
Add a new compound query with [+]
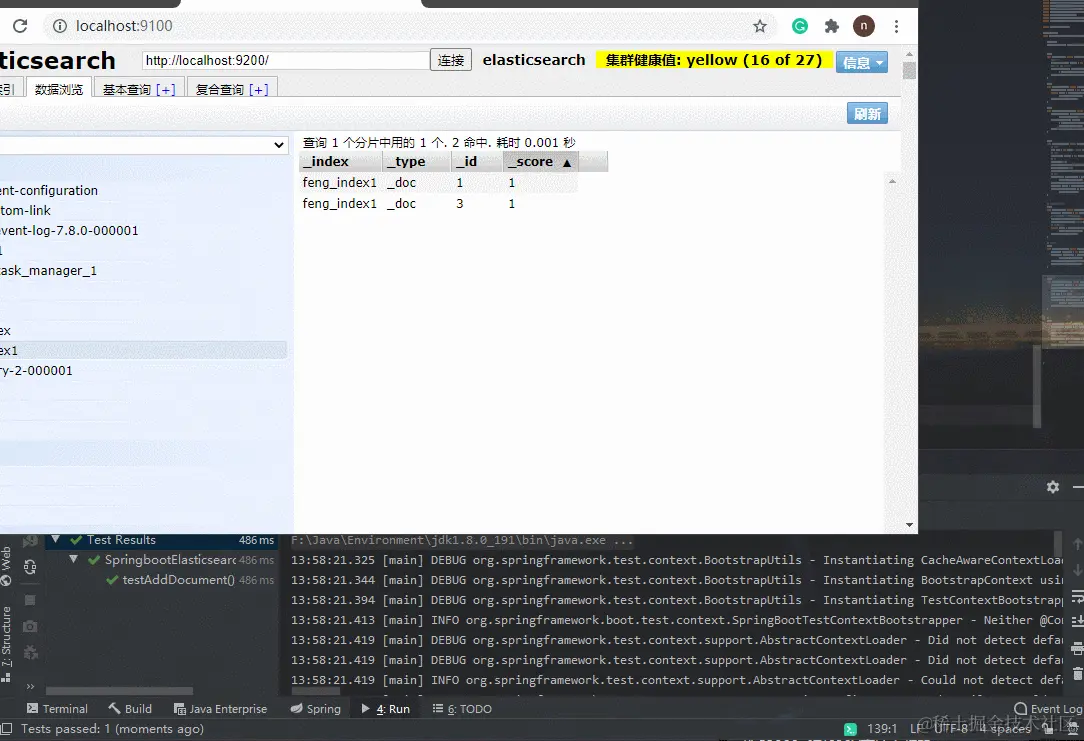click(x=259, y=90)
